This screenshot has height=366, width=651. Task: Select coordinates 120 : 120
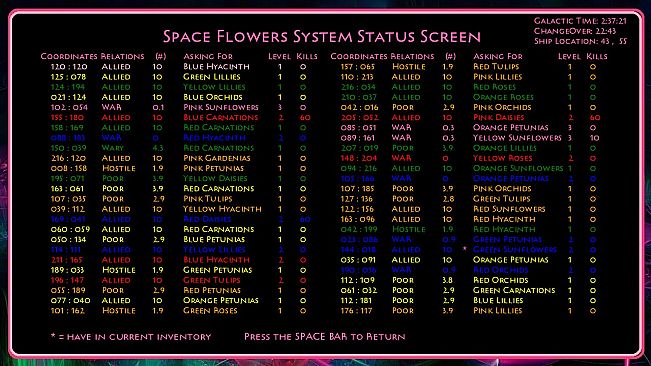click(69, 66)
